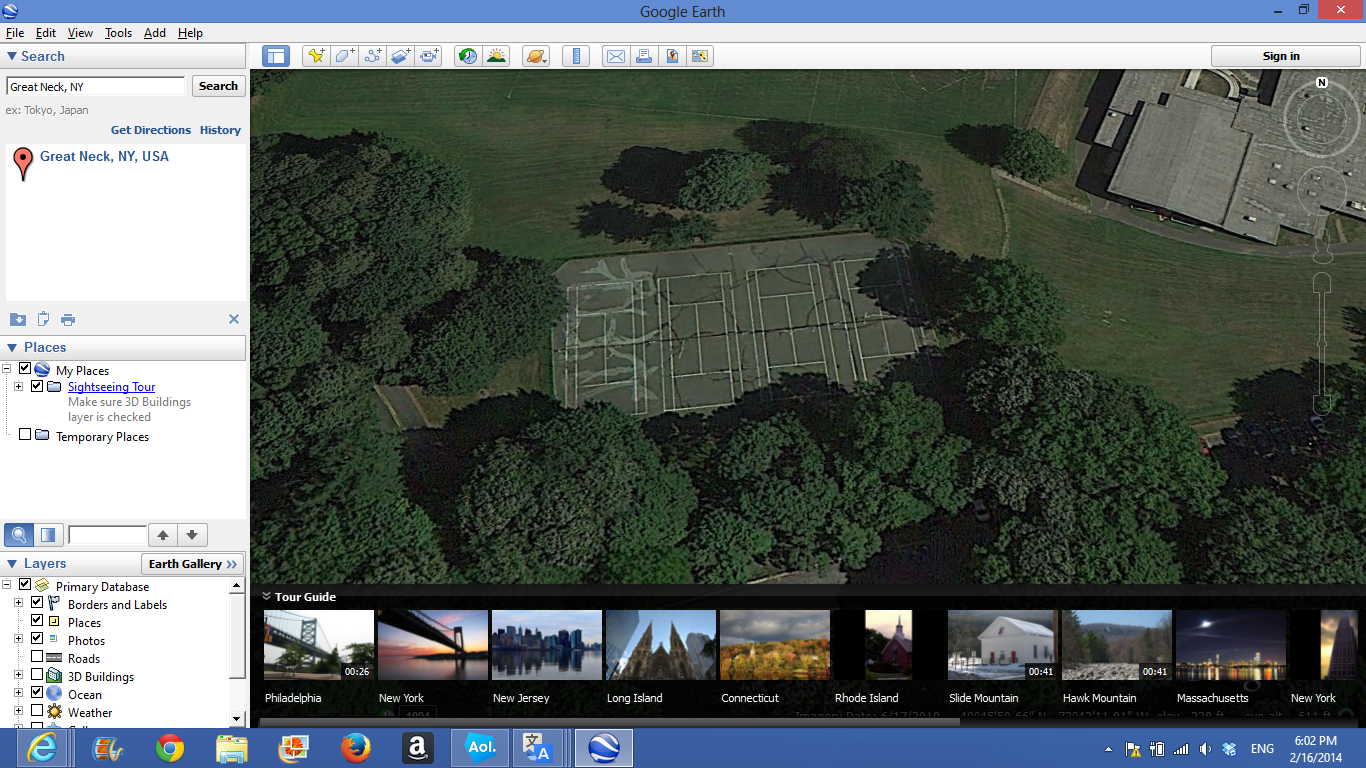Open the Long Island tour thumbnail
The height and width of the screenshot is (768, 1366).
tap(660, 645)
